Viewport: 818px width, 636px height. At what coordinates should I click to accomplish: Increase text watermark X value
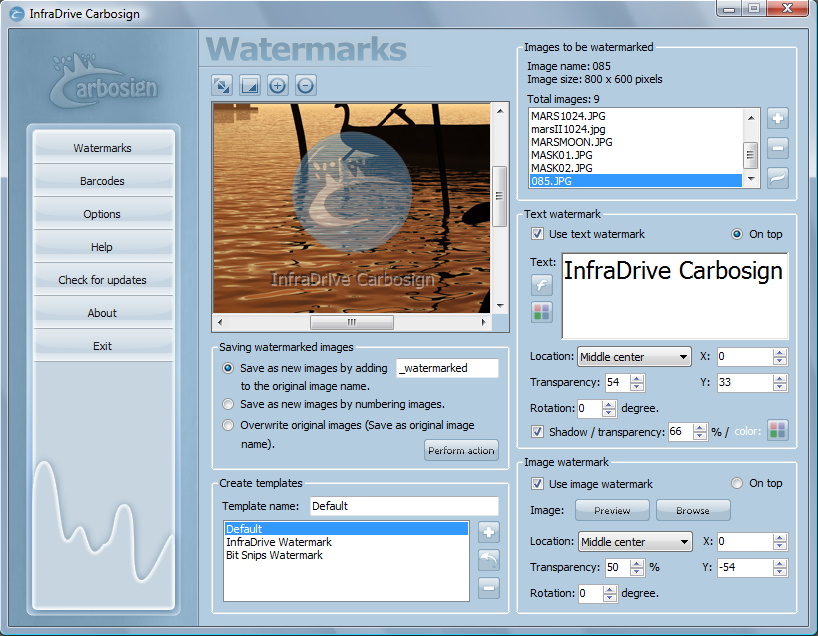779,353
